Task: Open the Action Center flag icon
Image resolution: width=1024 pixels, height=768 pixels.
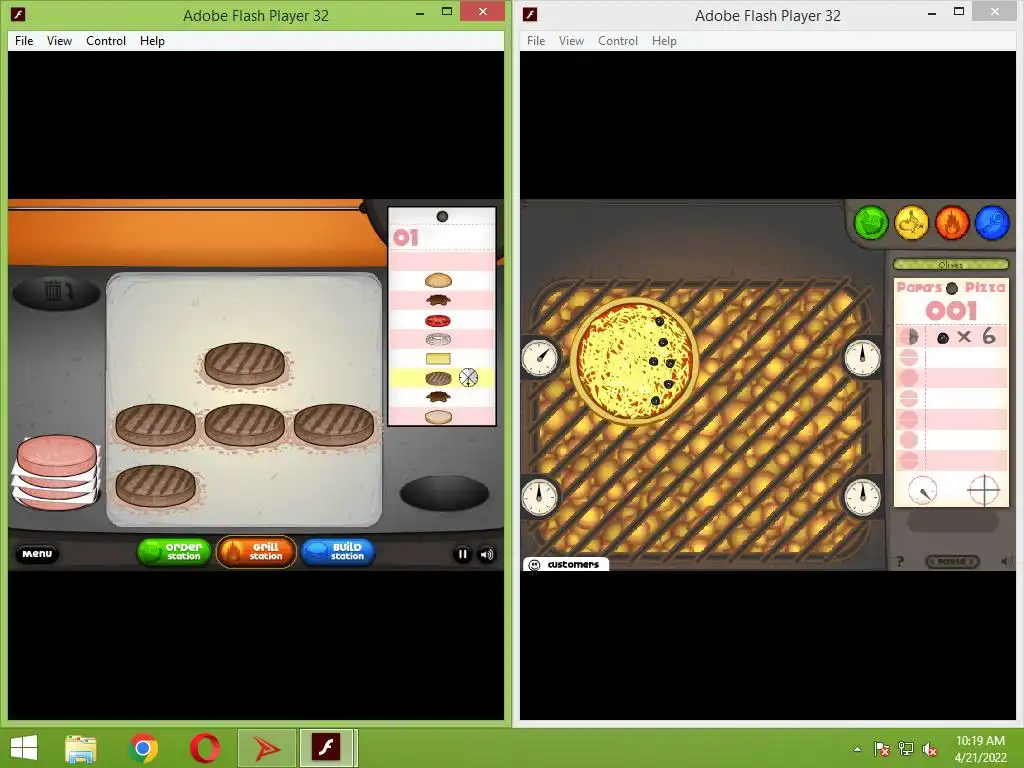Action: pos(882,749)
